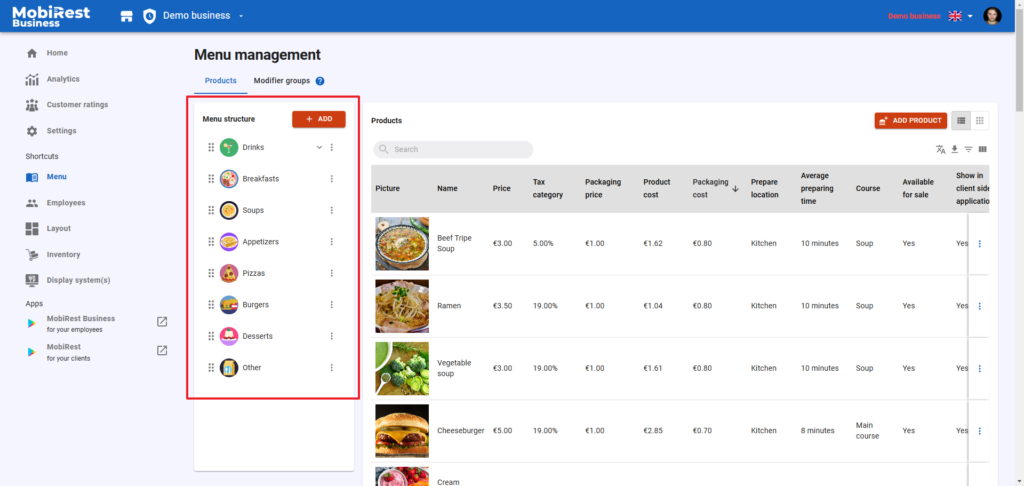This screenshot has width=1024, height=486.
Task: Click the drag handle for Soups
Action: coord(211,210)
